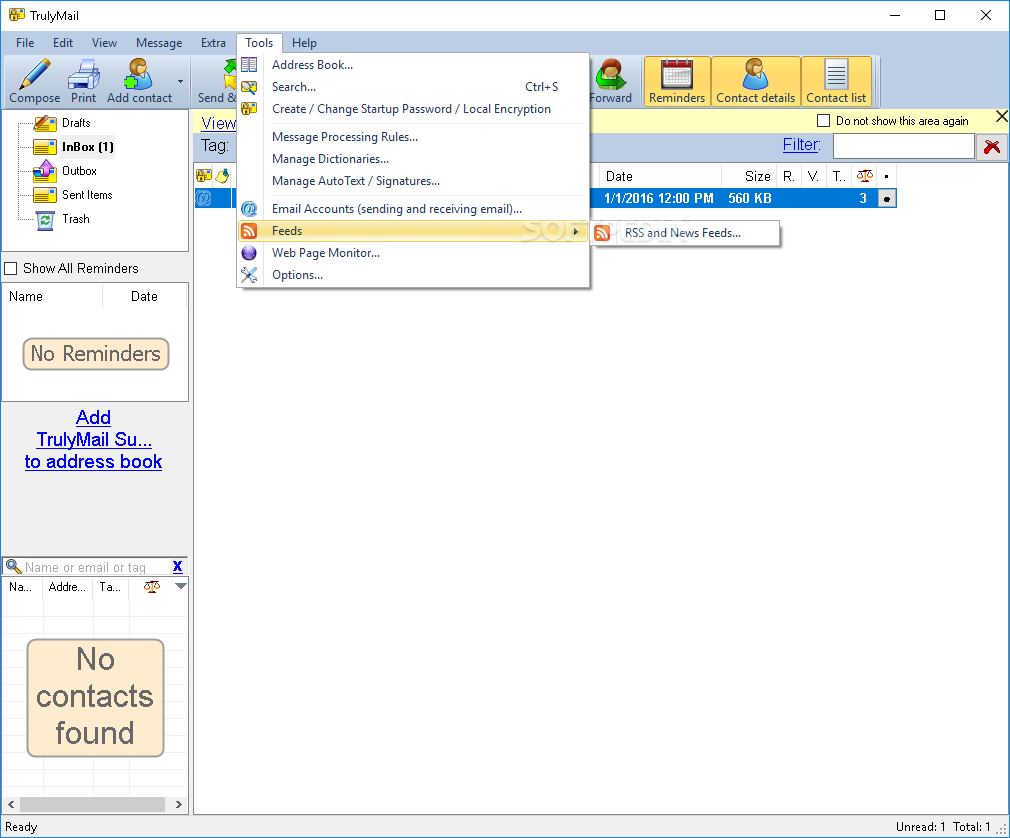Sort messages by Date column
This screenshot has width=1010, height=838.
click(x=660, y=176)
